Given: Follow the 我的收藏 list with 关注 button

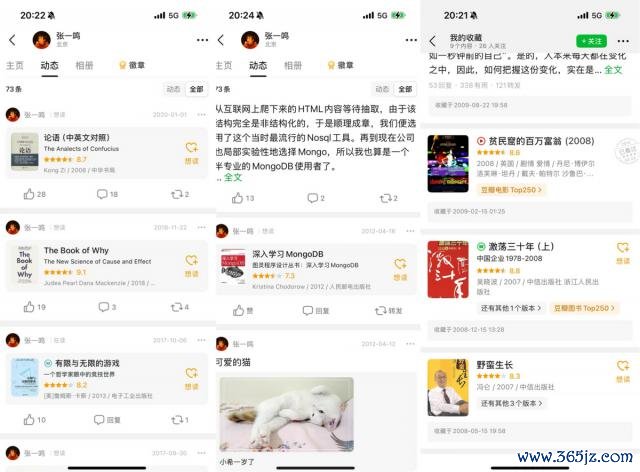Looking at the screenshot, I should pyautogui.click(x=591, y=41).
